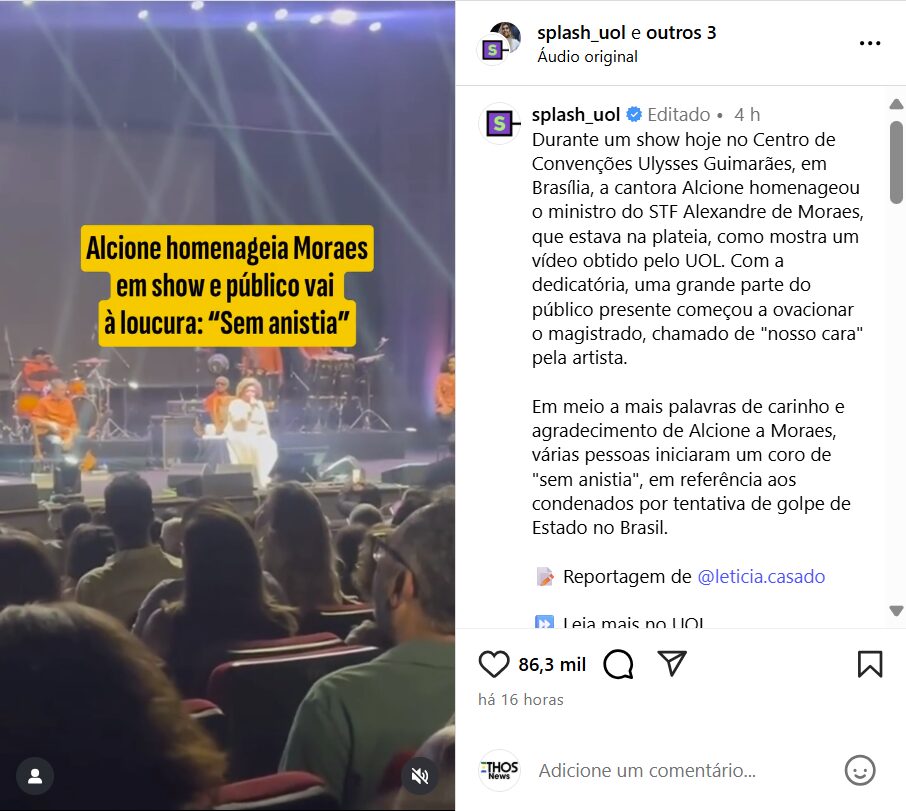Screen dimensions: 906x811
Task: Like the post with the heart icon
Action: point(493,664)
